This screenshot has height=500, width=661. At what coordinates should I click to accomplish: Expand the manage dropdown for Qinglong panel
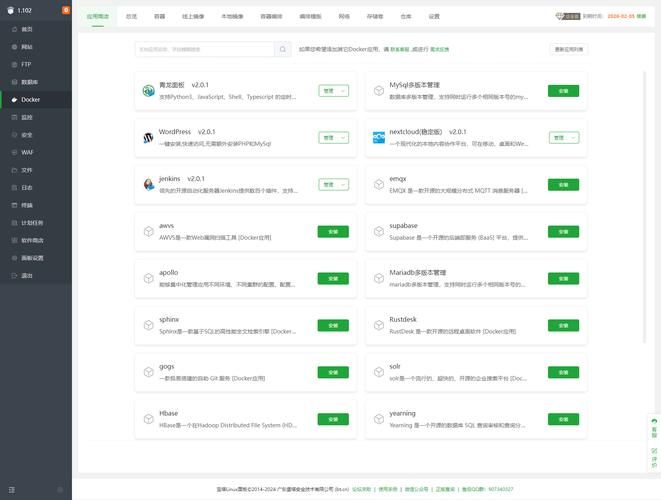point(333,91)
